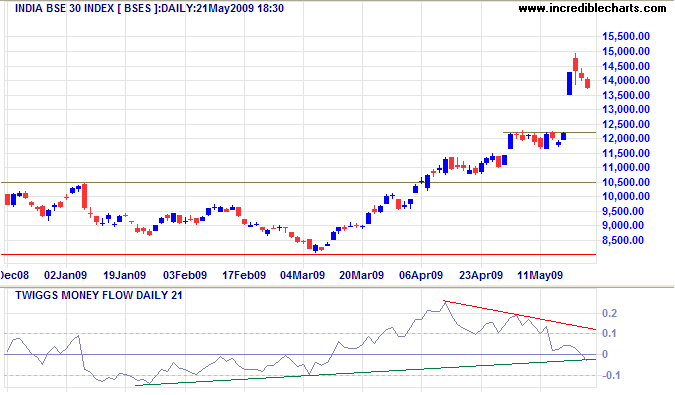
Task: Click the 11,000.00 price axis label
Action: pyautogui.click(x=626, y=167)
